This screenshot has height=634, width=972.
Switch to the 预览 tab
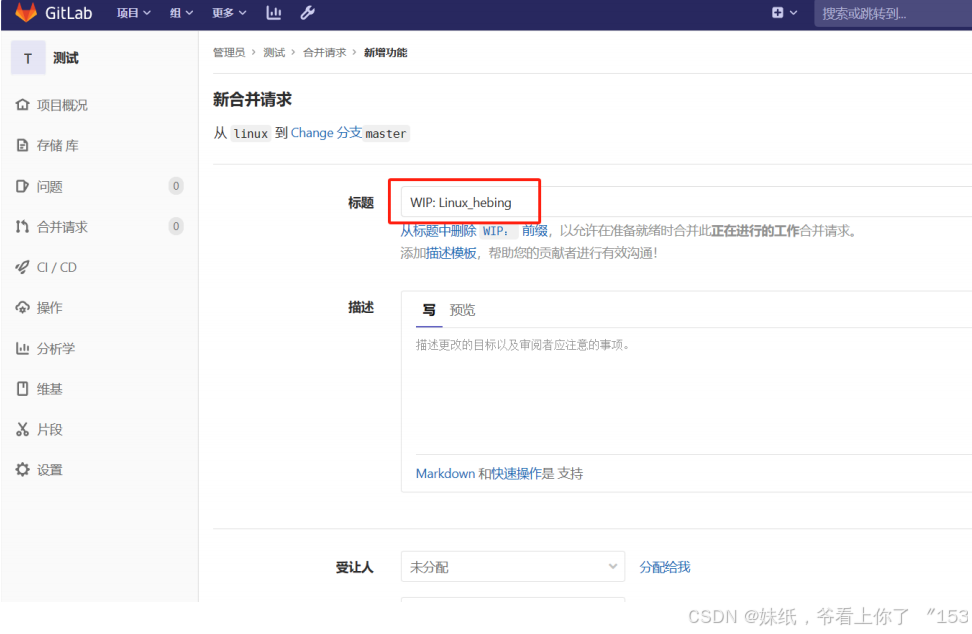point(462,309)
